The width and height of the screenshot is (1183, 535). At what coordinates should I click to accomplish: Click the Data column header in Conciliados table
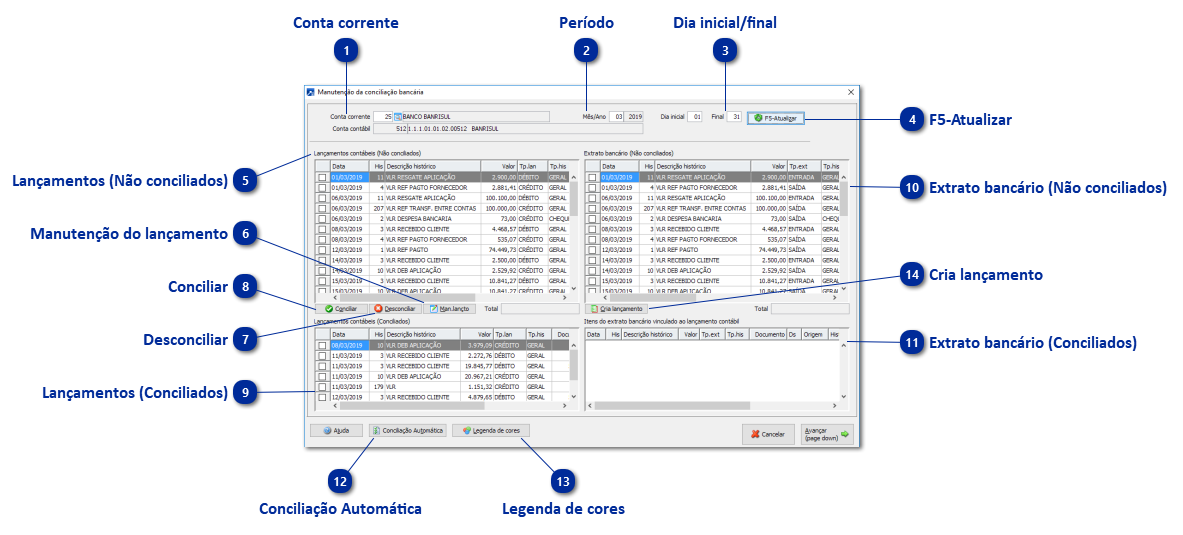351,334
